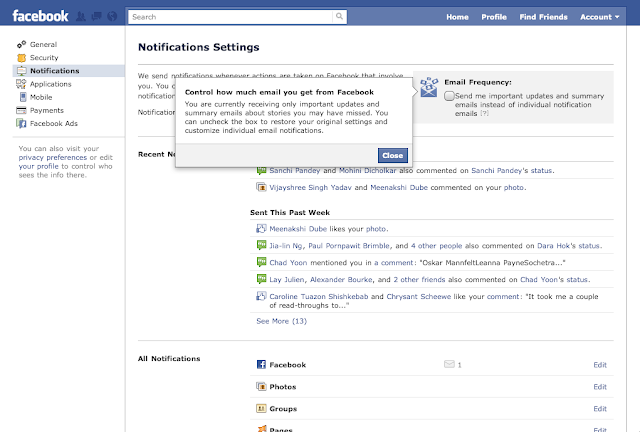Viewport: 640px width, 432px height.
Task: Click the search magnifier icon
Action: pos(339,16)
